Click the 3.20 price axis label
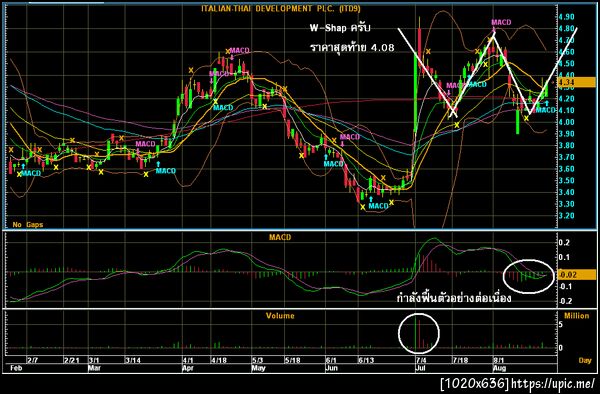The image size is (600, 394). coord(566,216)
